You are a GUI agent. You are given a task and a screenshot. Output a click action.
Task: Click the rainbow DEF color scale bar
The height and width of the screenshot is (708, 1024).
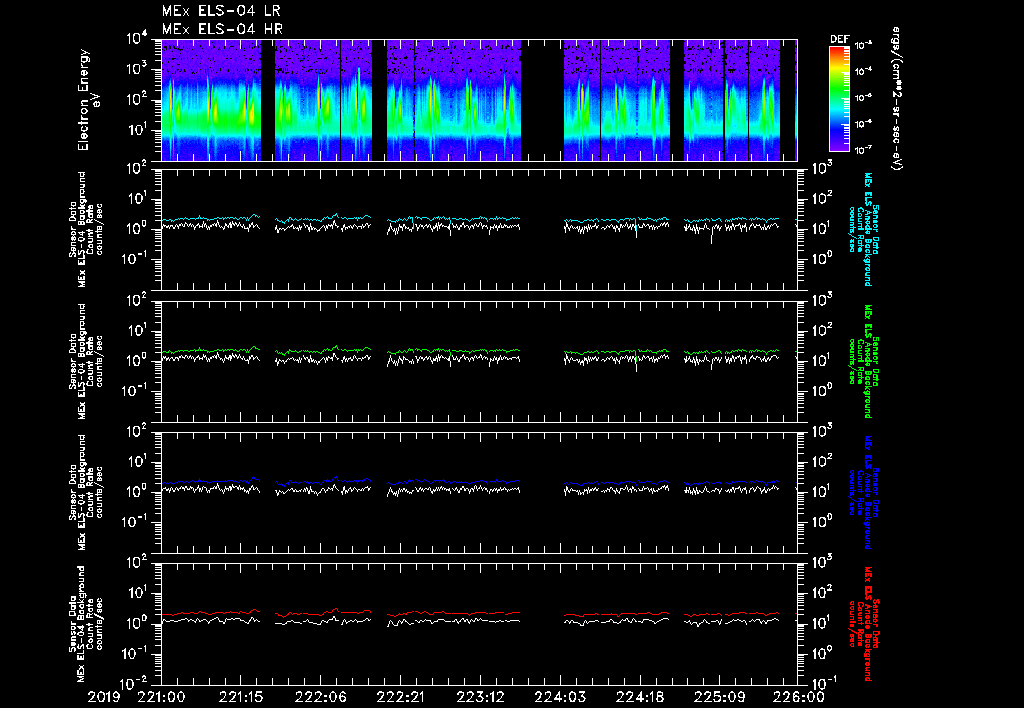click(839, 98)
